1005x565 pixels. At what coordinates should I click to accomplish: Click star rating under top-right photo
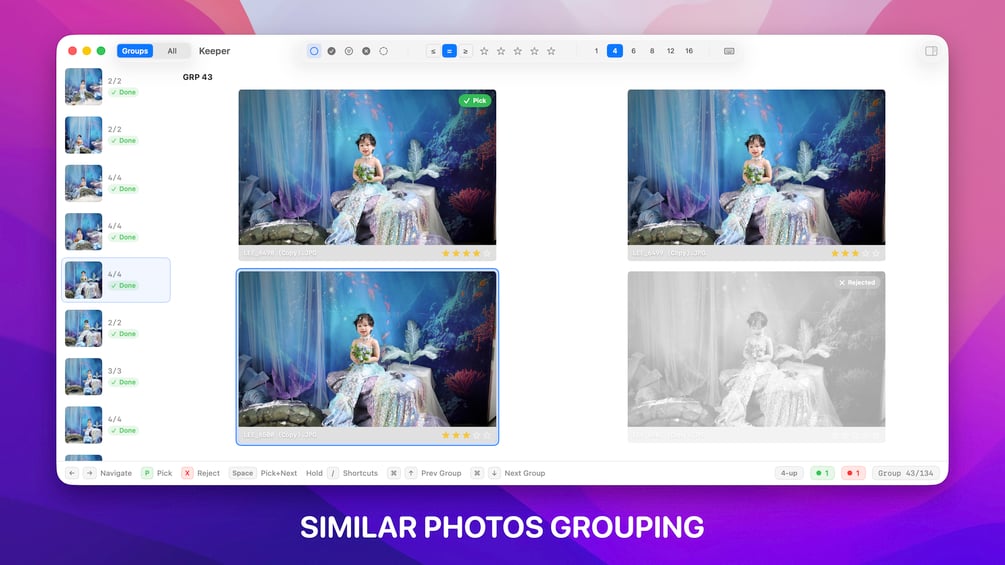point(855,254)
